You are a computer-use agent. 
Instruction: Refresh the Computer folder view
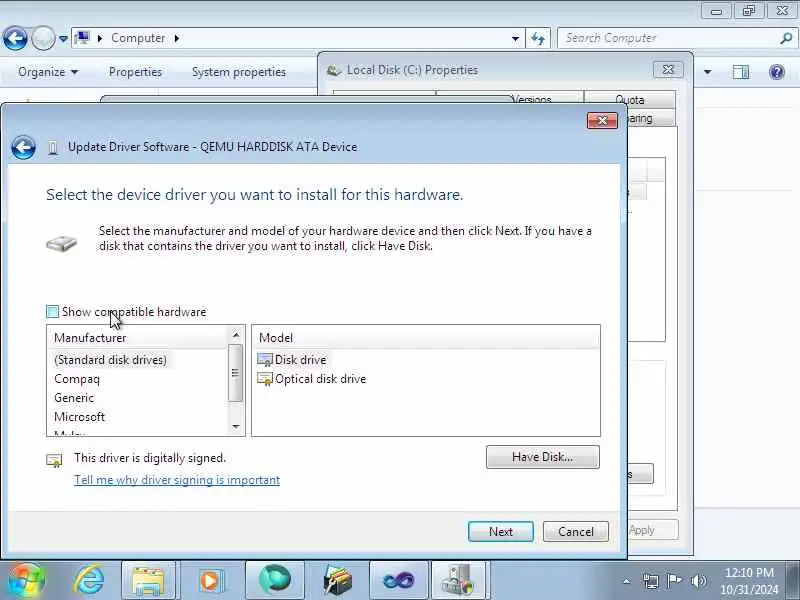(x=538, y=38)
